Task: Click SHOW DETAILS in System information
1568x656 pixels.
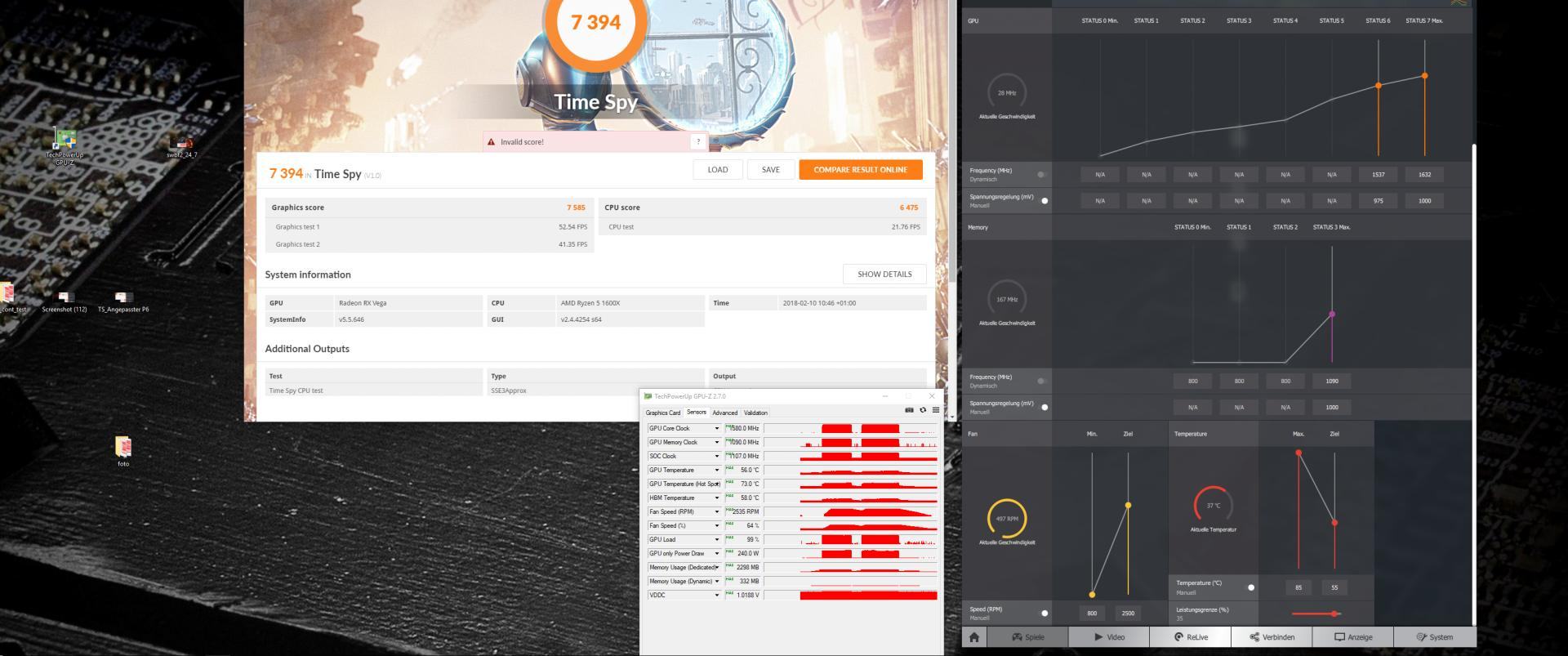Action: pyautogui.click(x=884, y=274)
